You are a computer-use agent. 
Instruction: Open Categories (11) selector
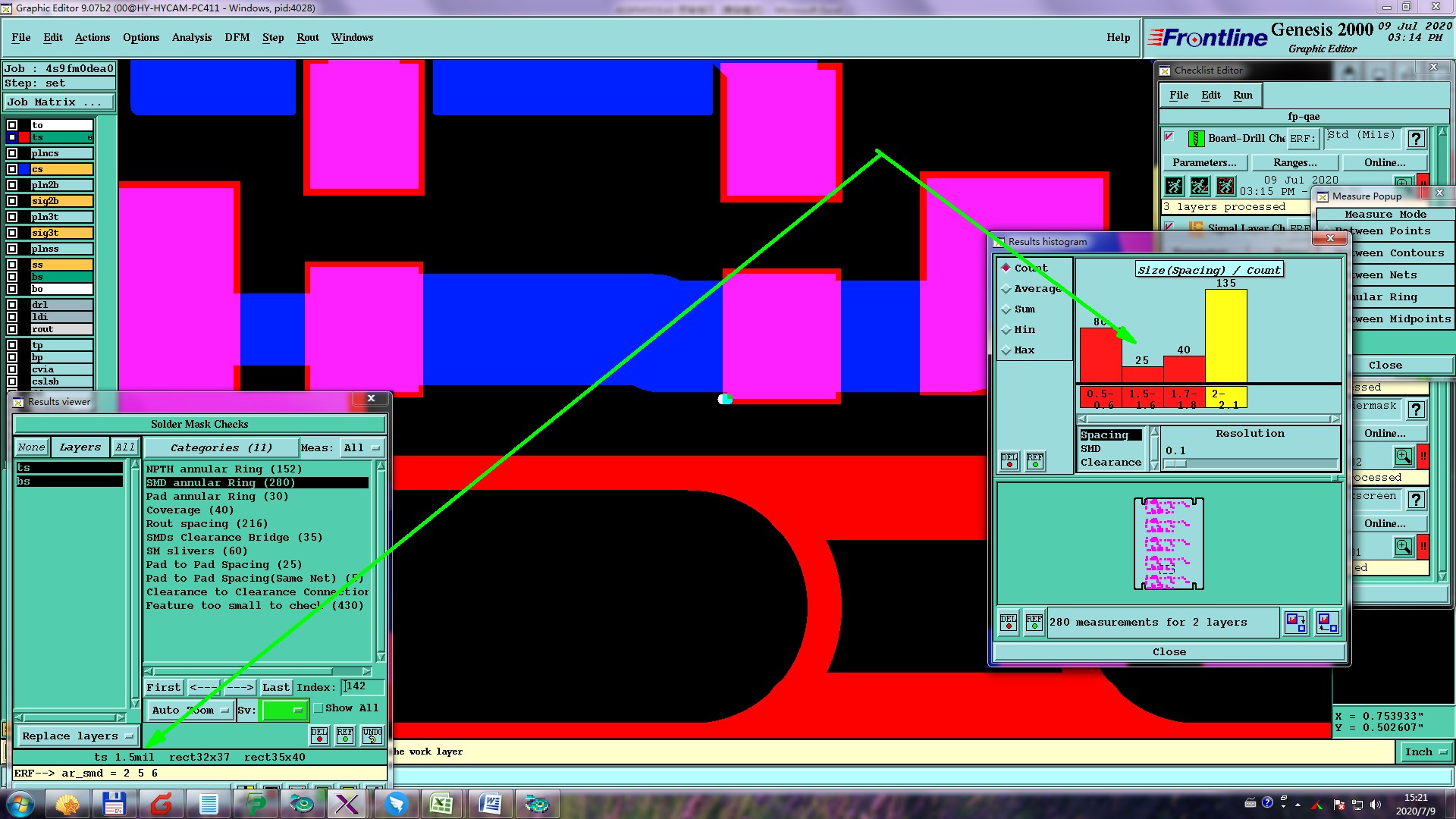pos(221,447)
